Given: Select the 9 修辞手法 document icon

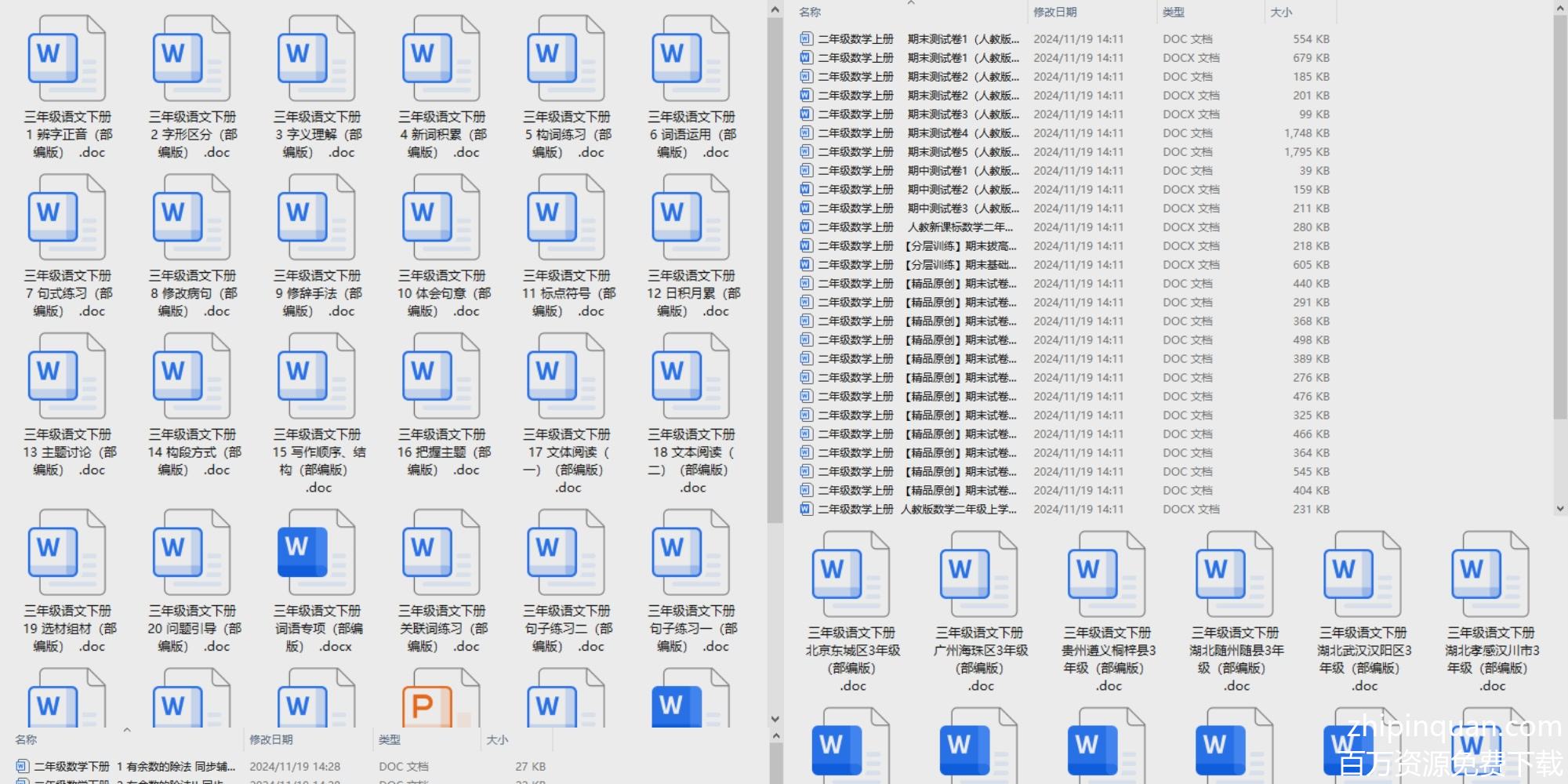Looking at the screenshot, I should [316, 218].
